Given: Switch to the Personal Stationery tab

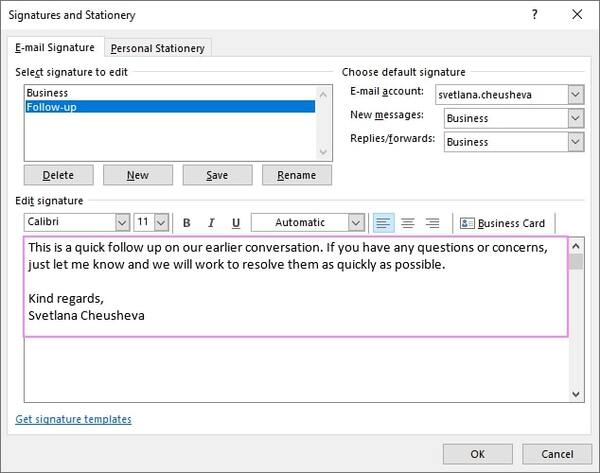Looking at the screenshot, I should [x=158, y=48].
